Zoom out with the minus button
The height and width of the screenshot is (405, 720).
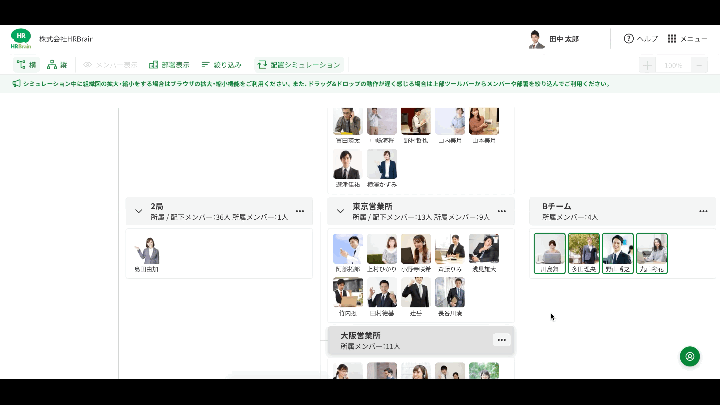point(699,65)
